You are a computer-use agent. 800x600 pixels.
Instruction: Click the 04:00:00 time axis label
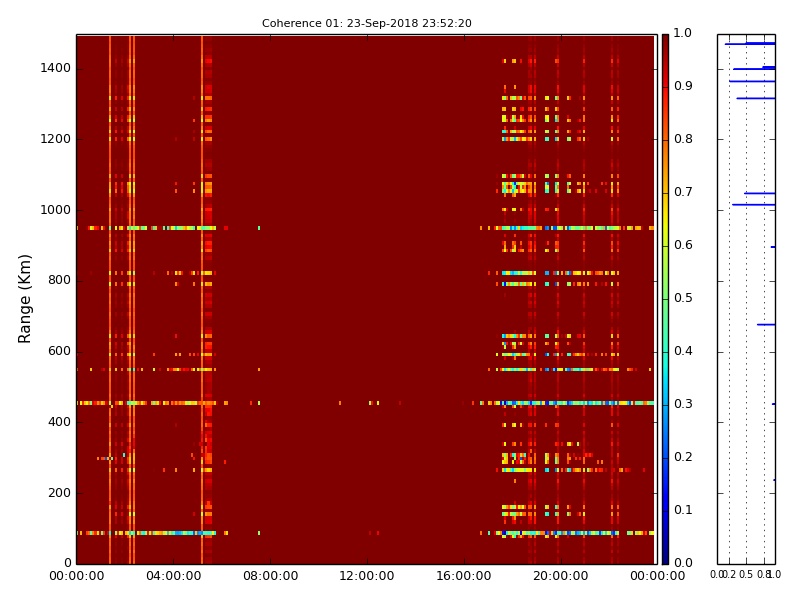point(173,577)
